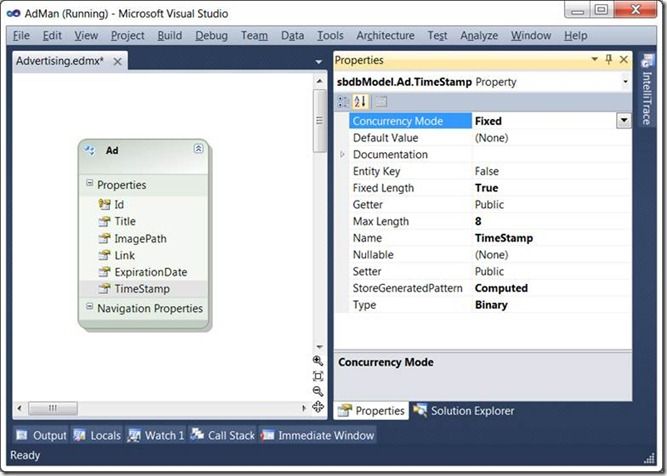The height and width of the screenshot is (476, 667).
Task: Collapse the Ad entity shape
Action: tap(198, 148)
